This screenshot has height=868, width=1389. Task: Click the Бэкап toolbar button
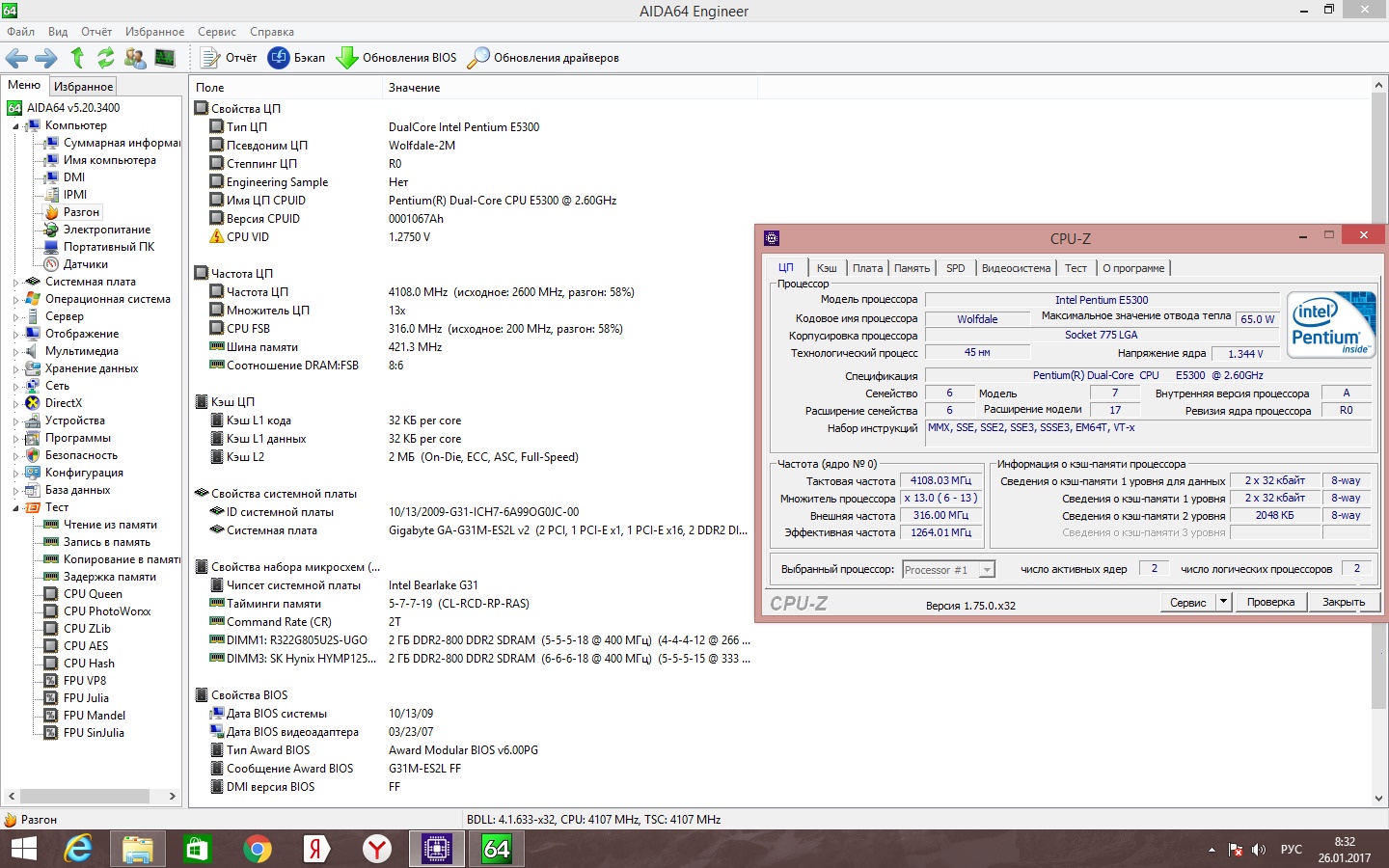click(296, 58)
